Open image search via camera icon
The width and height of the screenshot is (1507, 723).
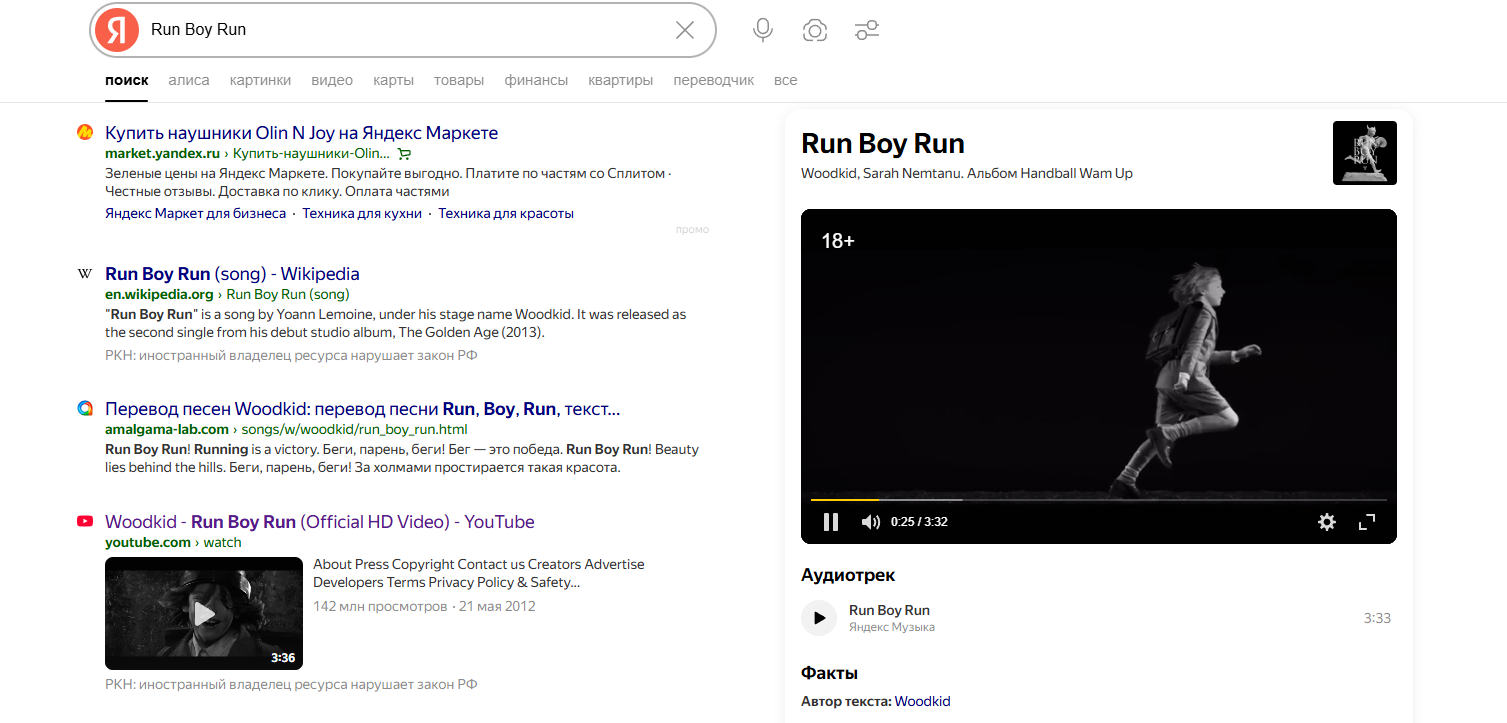pyautogui.click(x=815, y=30)
